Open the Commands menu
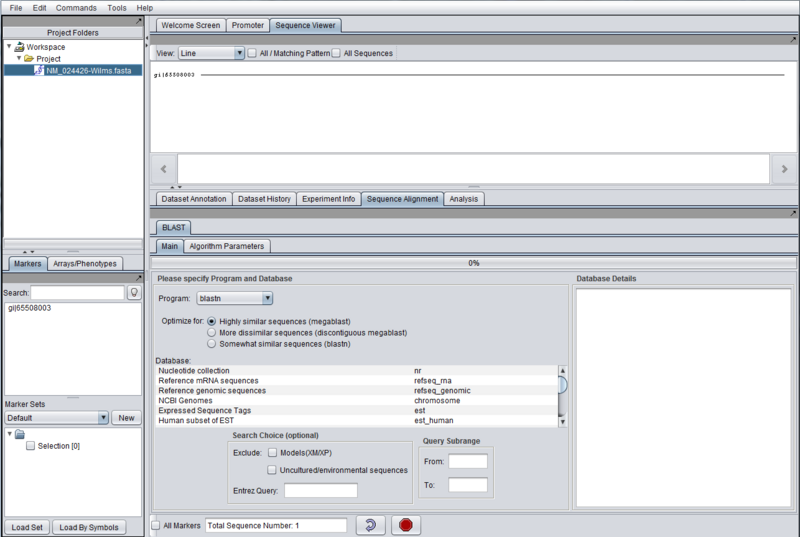This screenshot has height=537, width=800. pyautogui.click(x=76, y=7)
